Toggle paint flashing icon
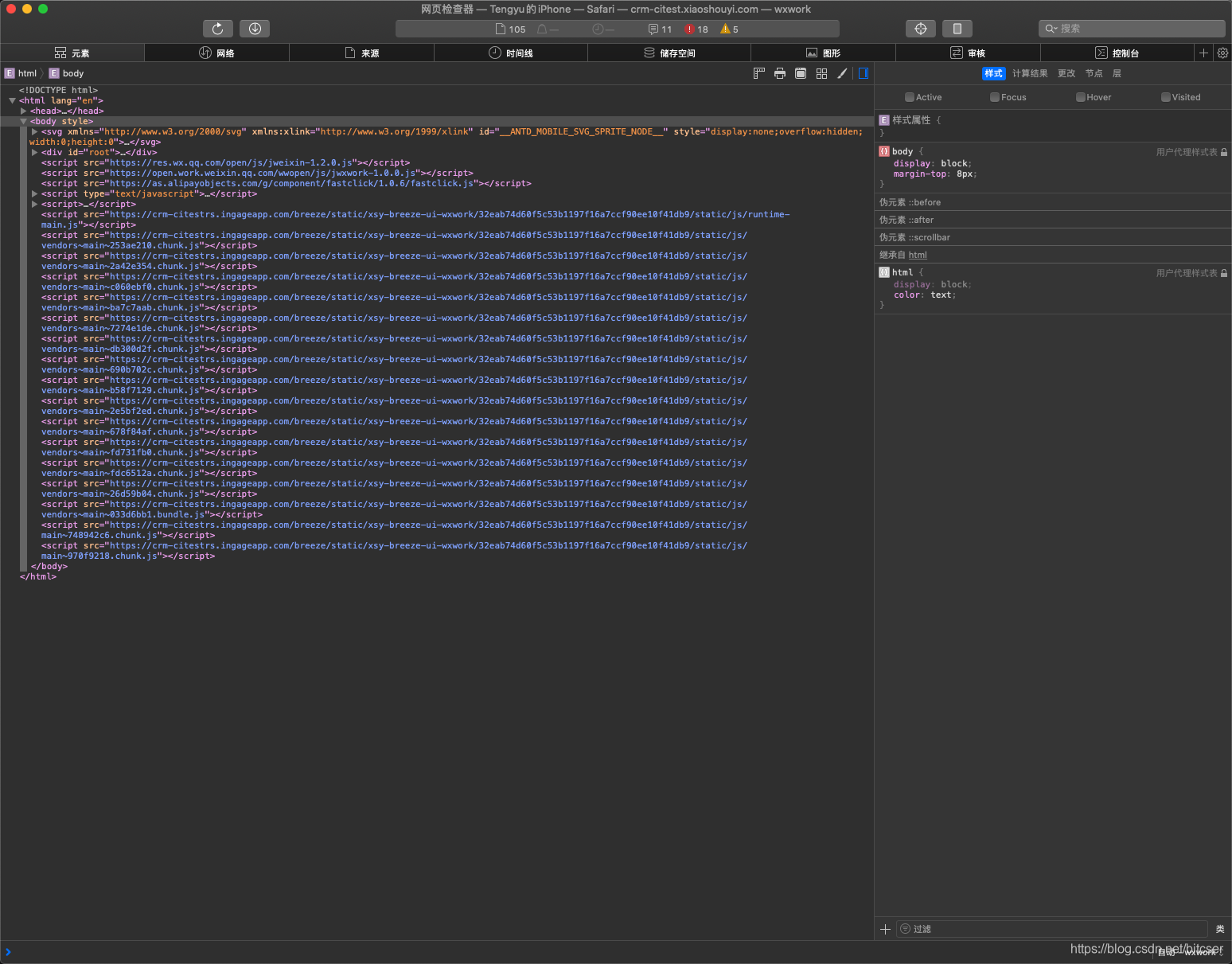Image resolution: width=1232 pixels, height=964 pixels. tap(801, 73)
